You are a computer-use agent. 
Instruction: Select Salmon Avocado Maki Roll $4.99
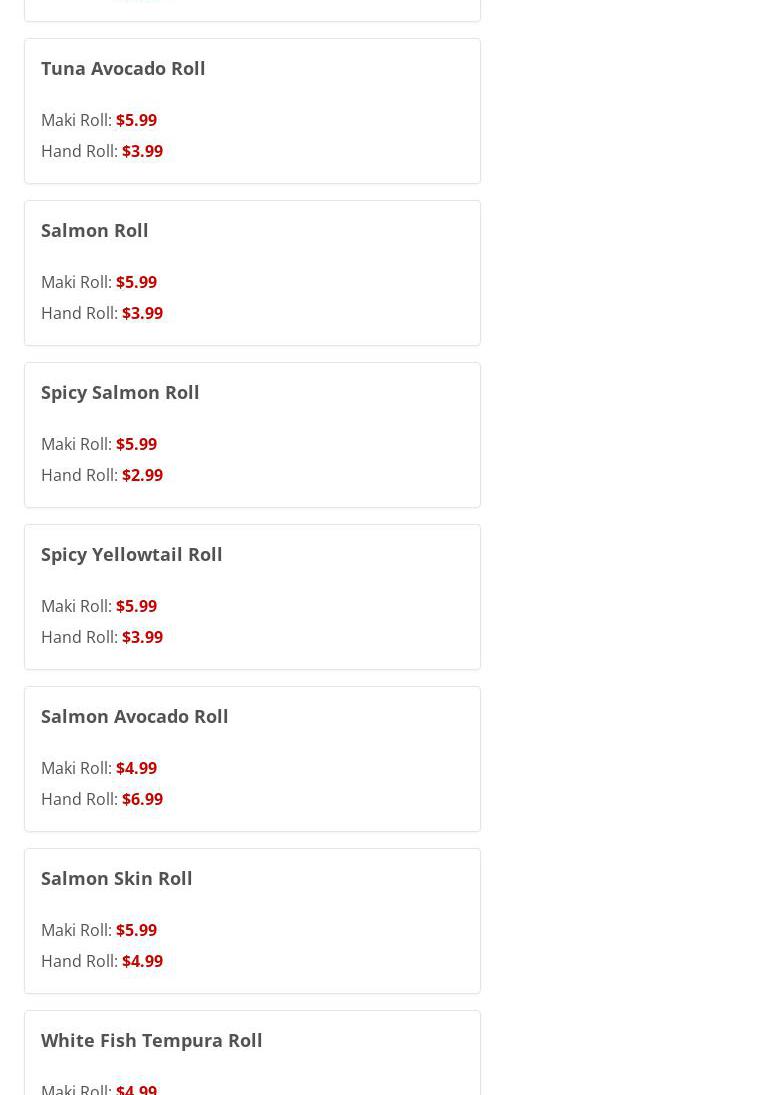click(136, 768)
